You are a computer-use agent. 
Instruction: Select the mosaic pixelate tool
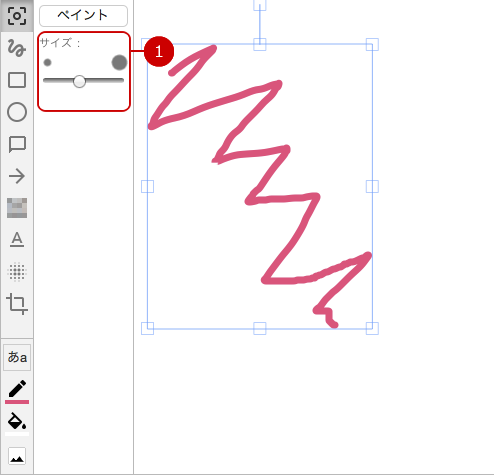click(17, 208)
